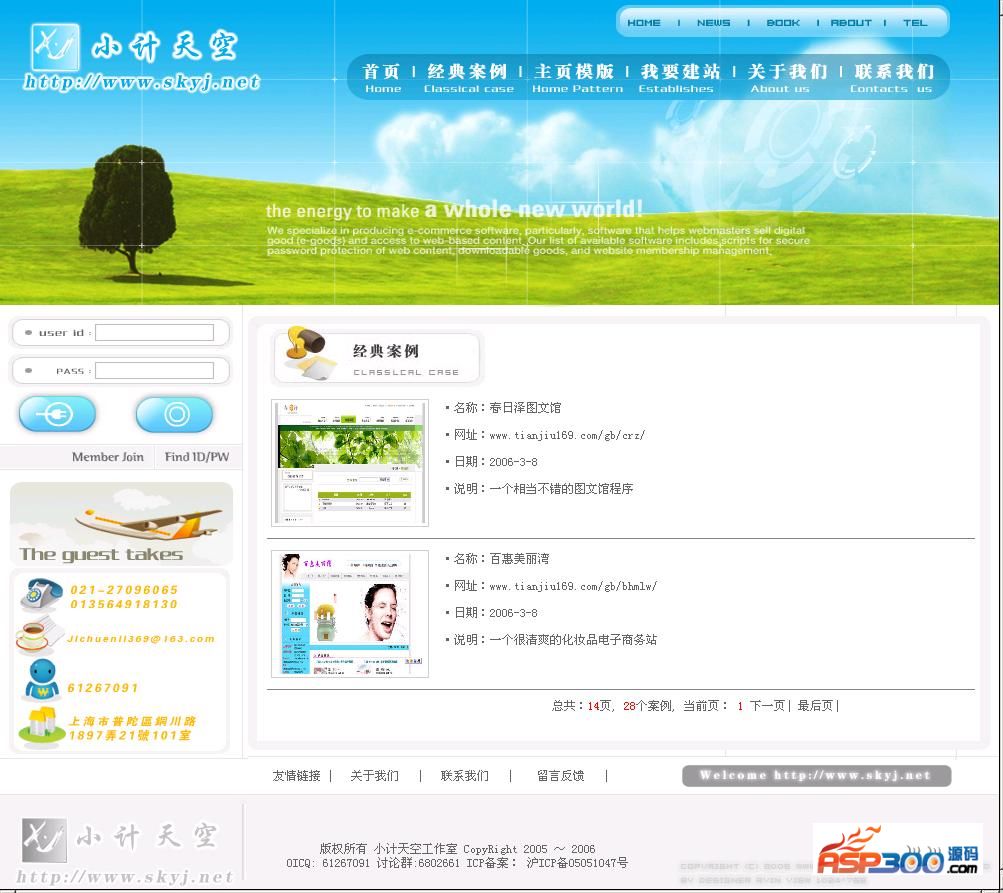The height and width of the screenshot is (893, 1003).
Task: Click email Jichuenli369@163.com
Action: 141,639
